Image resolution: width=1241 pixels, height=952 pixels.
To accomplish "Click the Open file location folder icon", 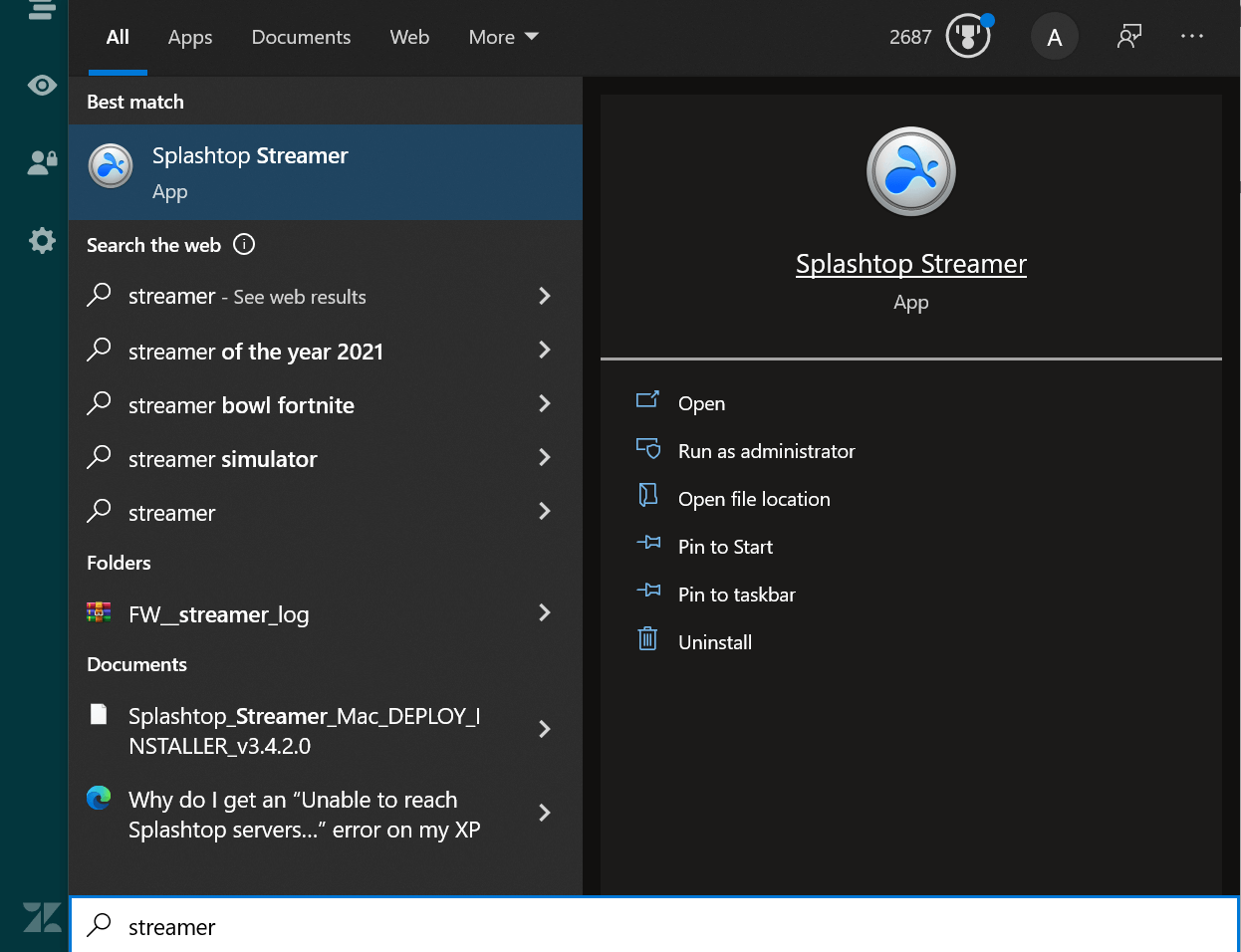I will 647,497.
